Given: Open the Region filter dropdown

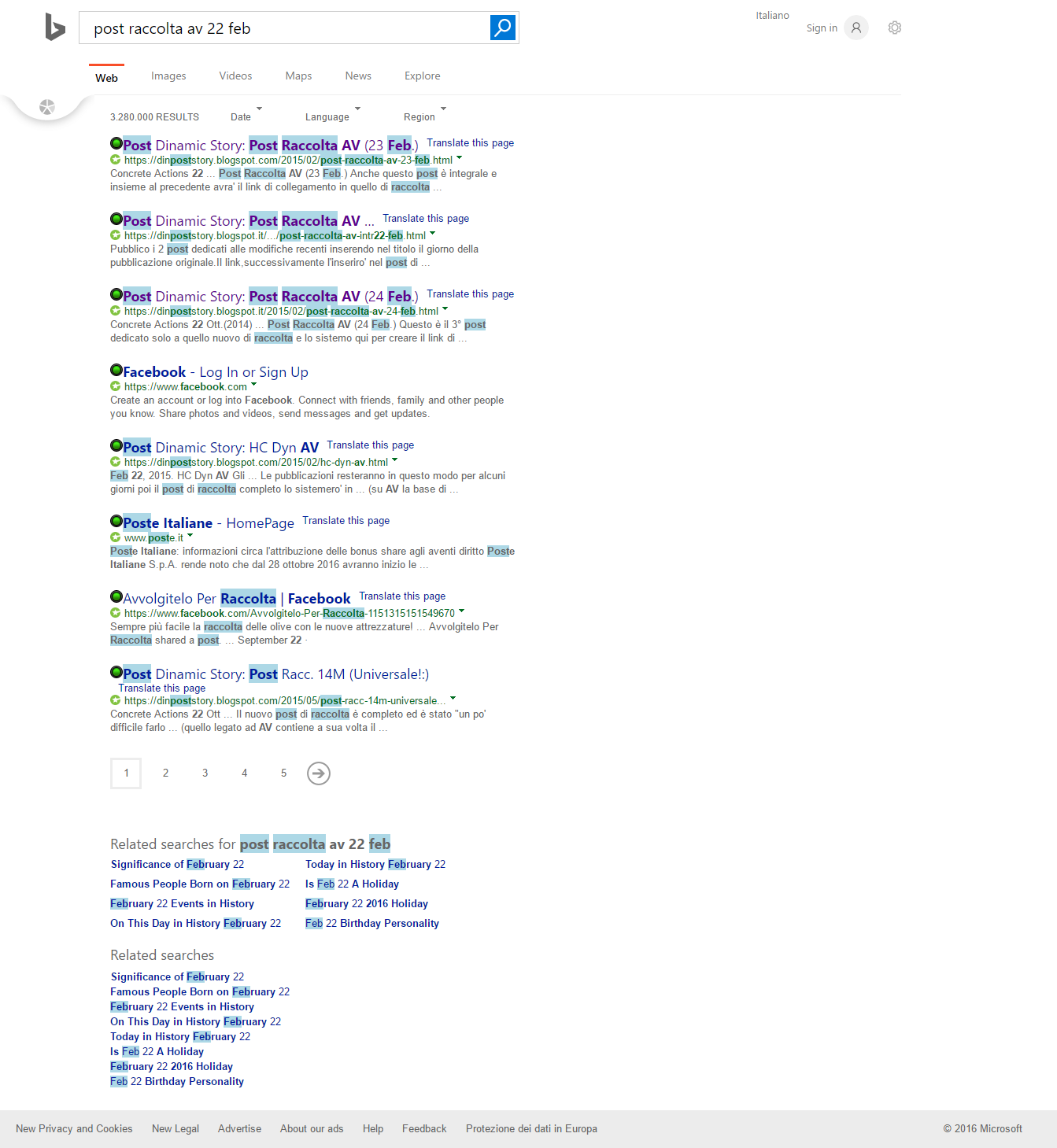Looking at the screenshot, I should (x=424, y=116).
